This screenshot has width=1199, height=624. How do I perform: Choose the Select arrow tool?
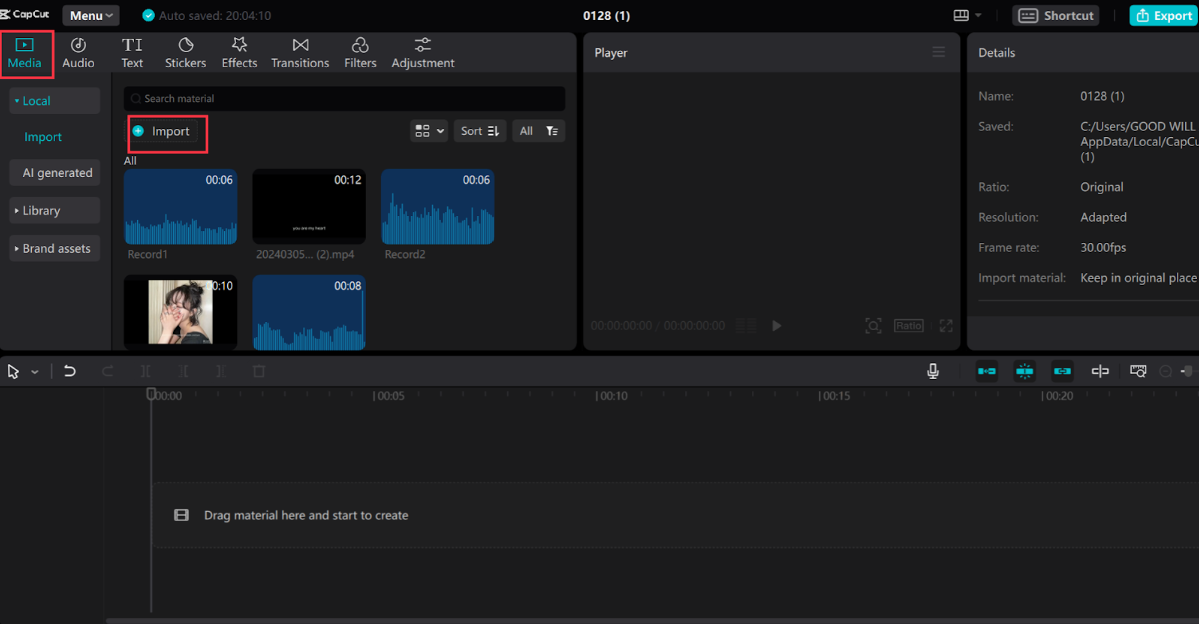pos(13,372)
